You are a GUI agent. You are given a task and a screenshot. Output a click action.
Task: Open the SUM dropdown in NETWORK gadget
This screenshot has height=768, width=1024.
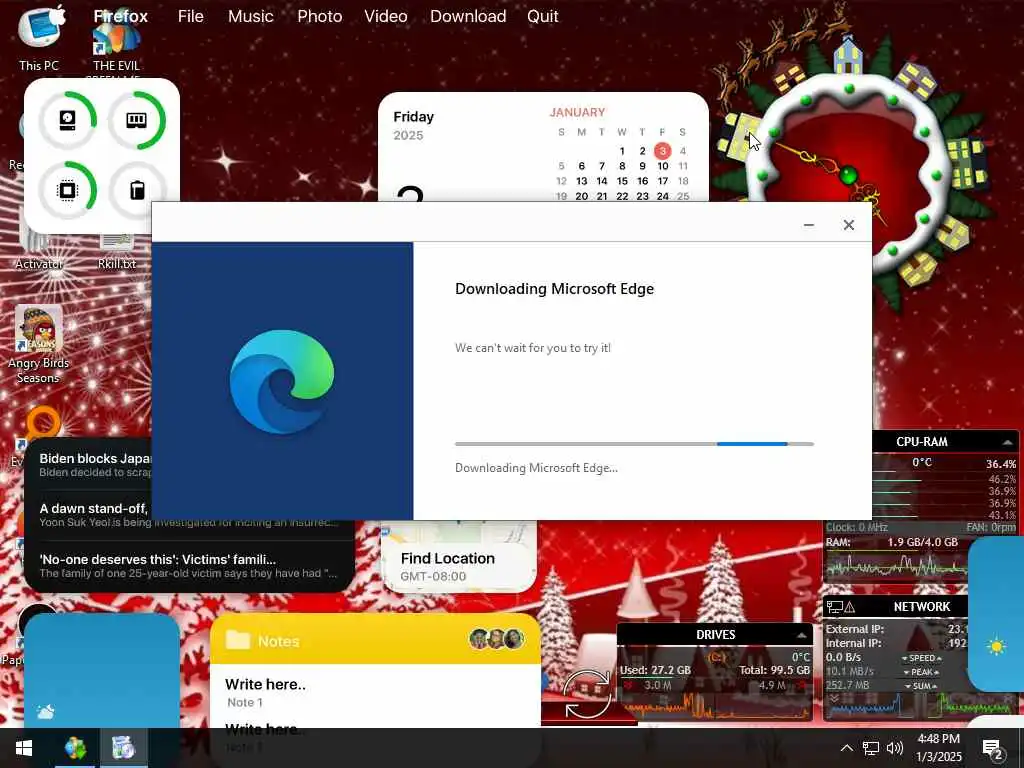(921, 686)
